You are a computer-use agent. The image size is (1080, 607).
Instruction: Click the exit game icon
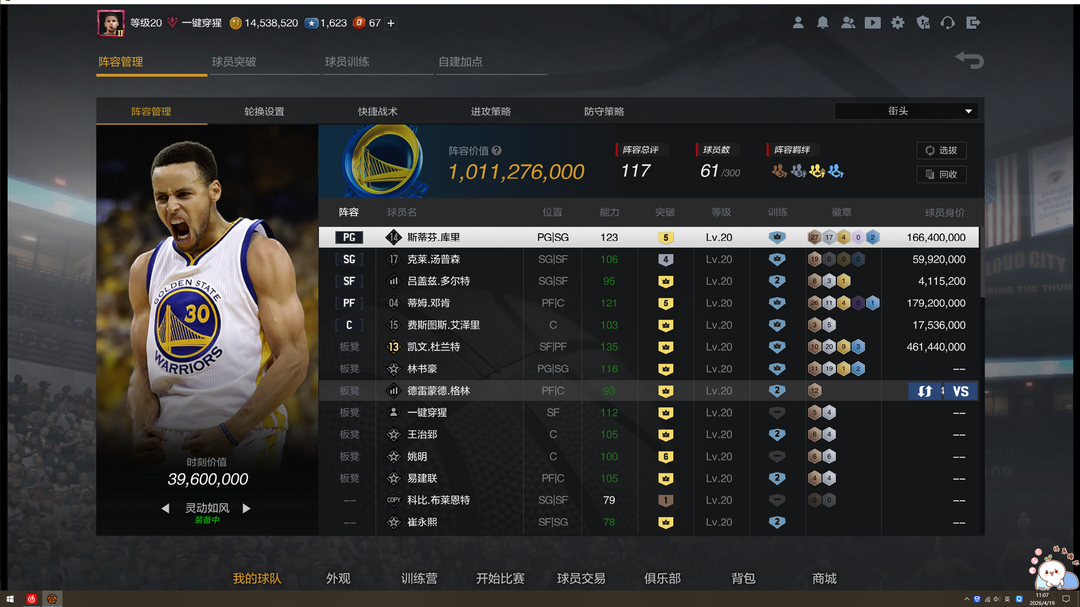(973, 23)
